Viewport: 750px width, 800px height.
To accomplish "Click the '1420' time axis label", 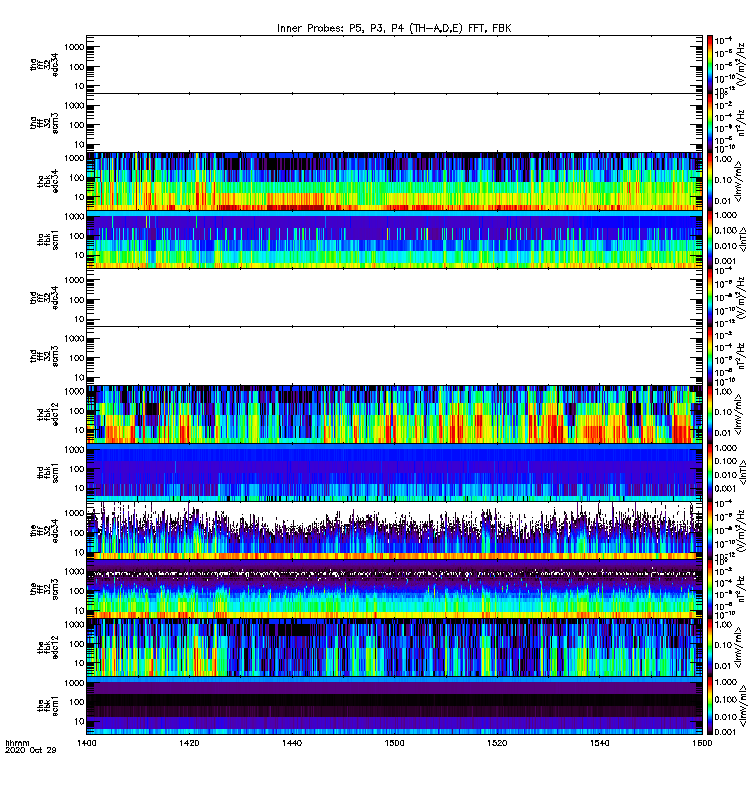I will tap(189, 743).
